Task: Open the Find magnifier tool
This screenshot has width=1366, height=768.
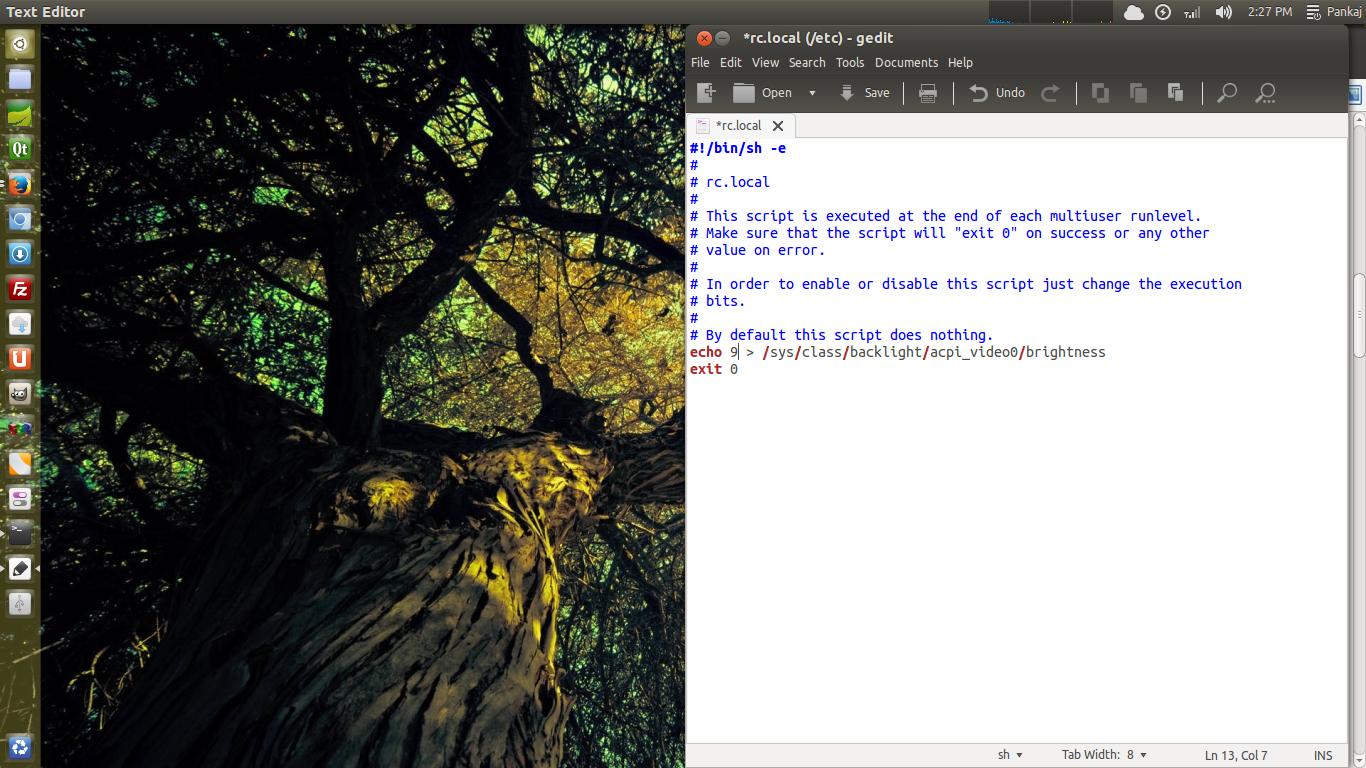Action: coord(1227,93)
